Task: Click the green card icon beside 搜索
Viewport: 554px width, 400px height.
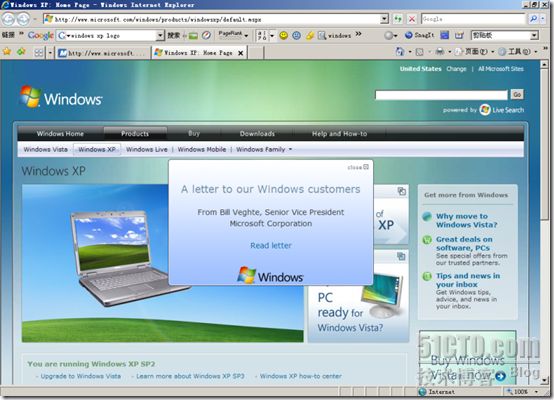Action: pos(193,36)
